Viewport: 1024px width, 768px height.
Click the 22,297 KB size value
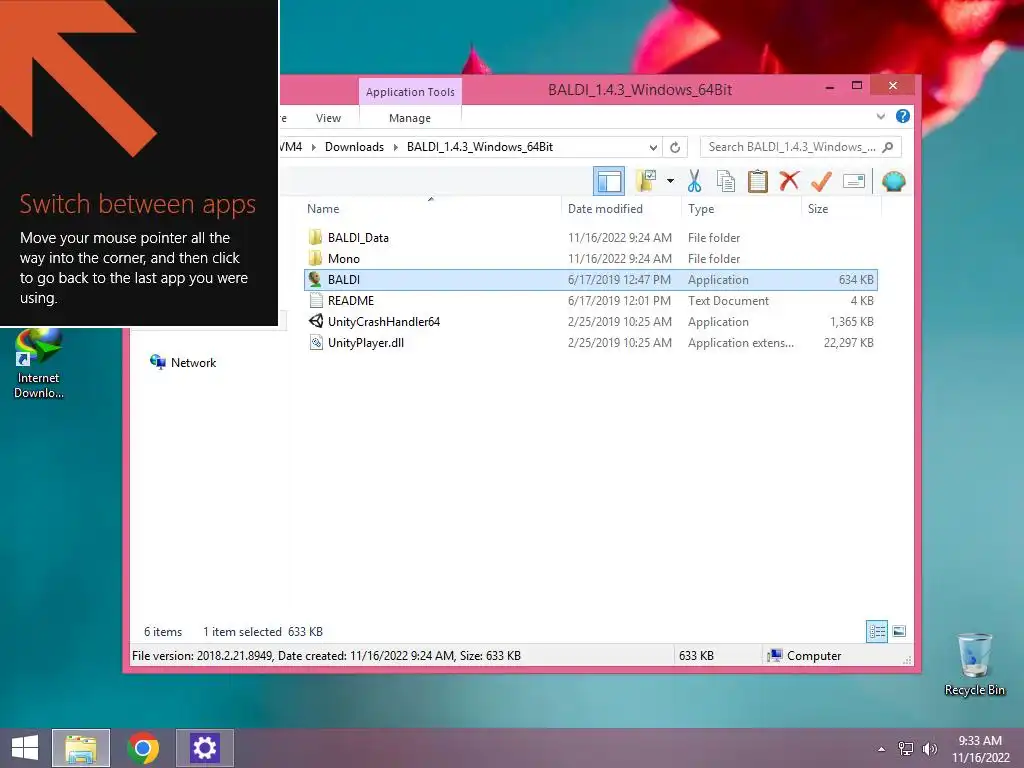848,342
